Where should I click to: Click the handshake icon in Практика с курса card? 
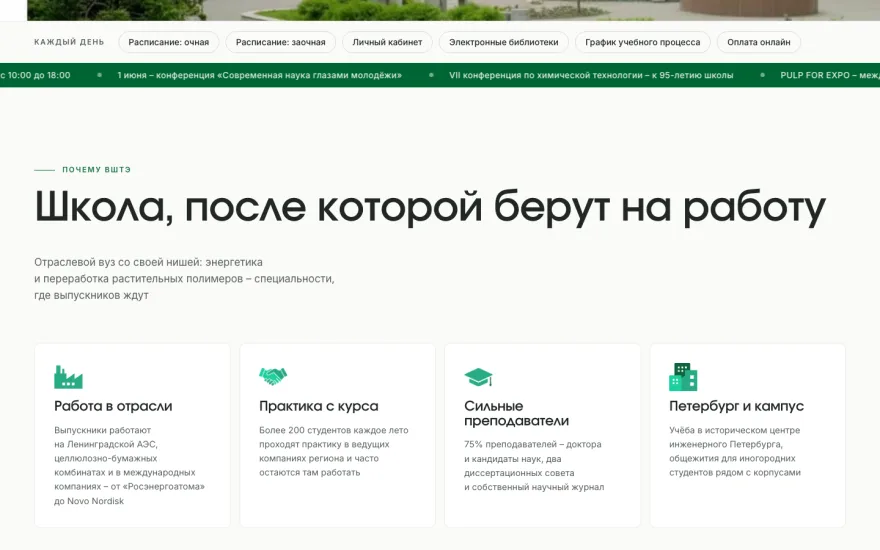[x=273, y=376]
